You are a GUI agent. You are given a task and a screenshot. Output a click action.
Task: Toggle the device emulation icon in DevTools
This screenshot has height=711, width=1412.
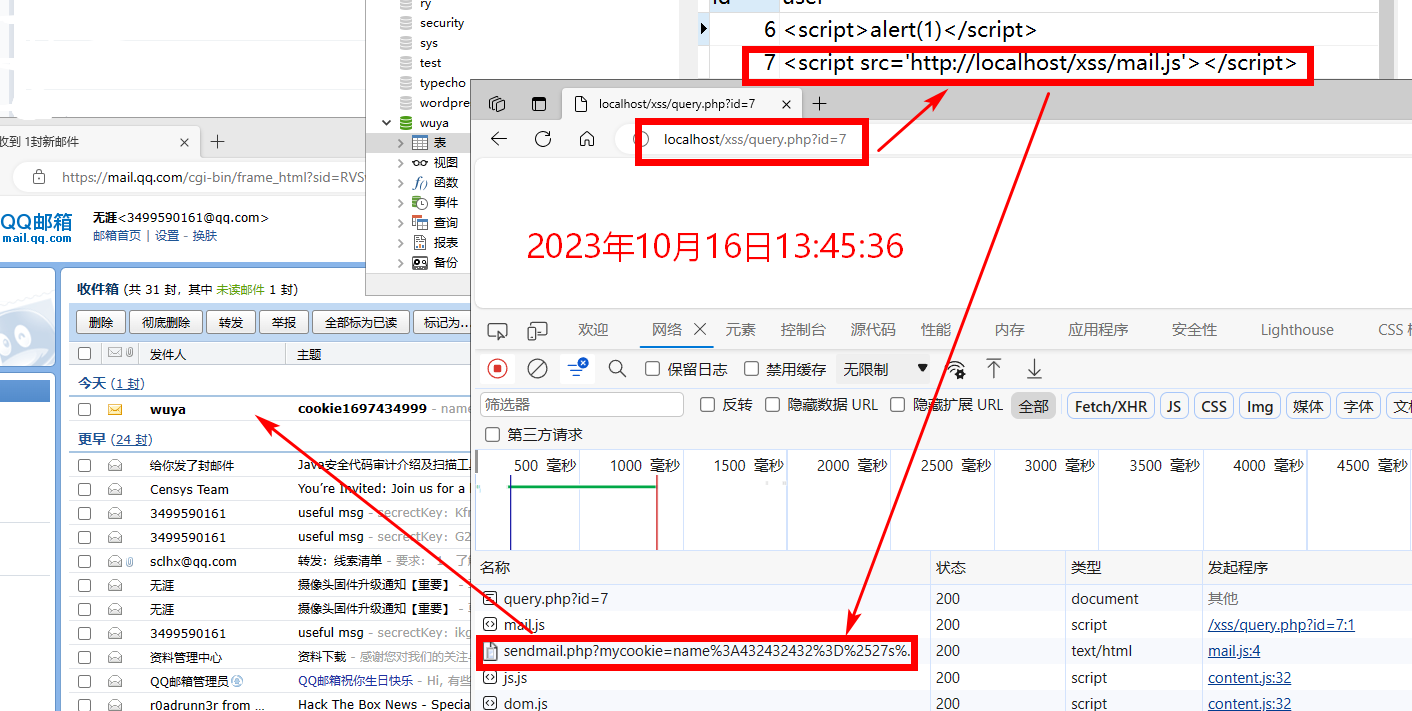(538, 330)
